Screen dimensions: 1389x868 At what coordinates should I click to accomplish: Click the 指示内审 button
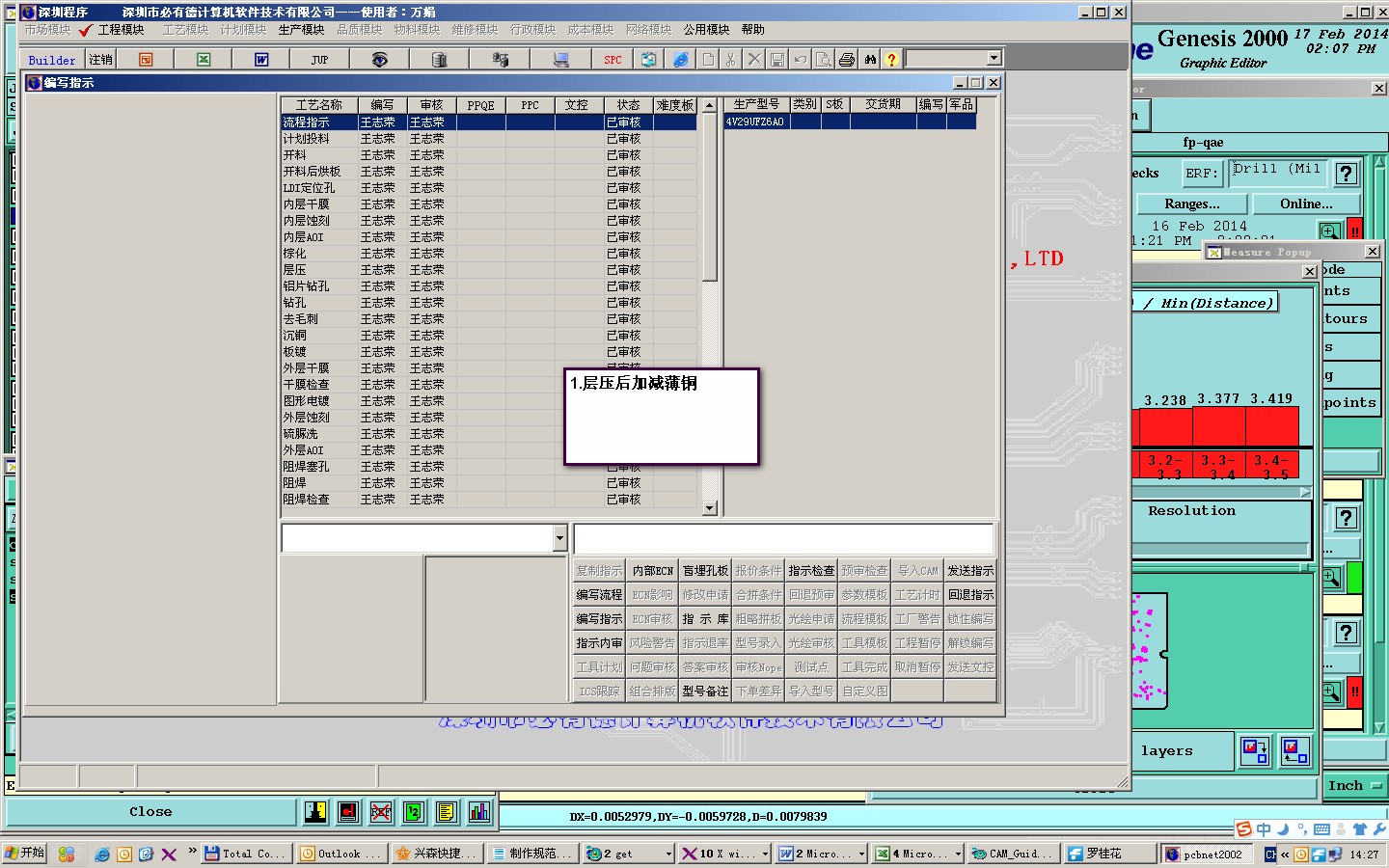[x=600, y=643]
